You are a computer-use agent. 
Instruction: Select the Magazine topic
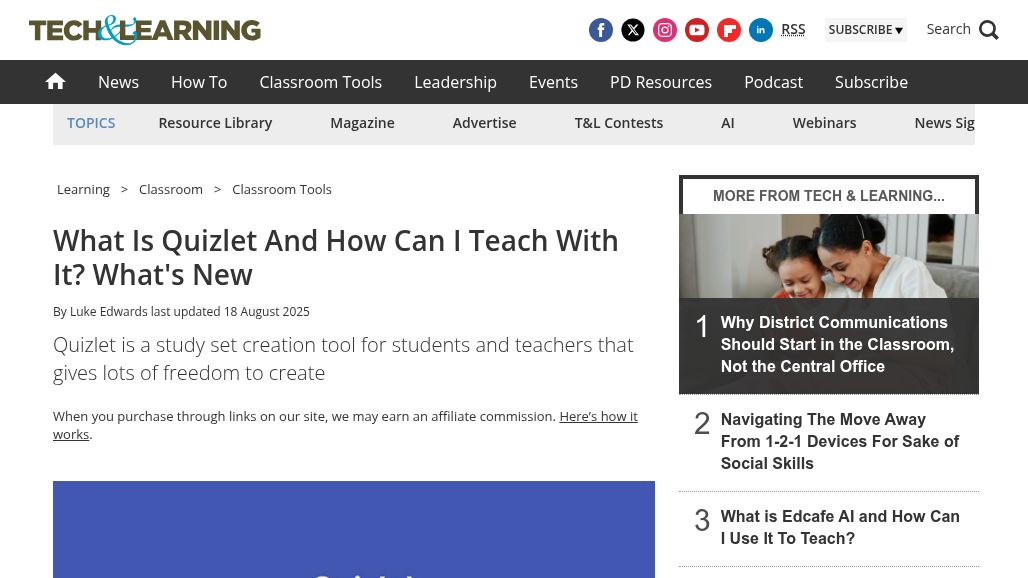point(363,123)
